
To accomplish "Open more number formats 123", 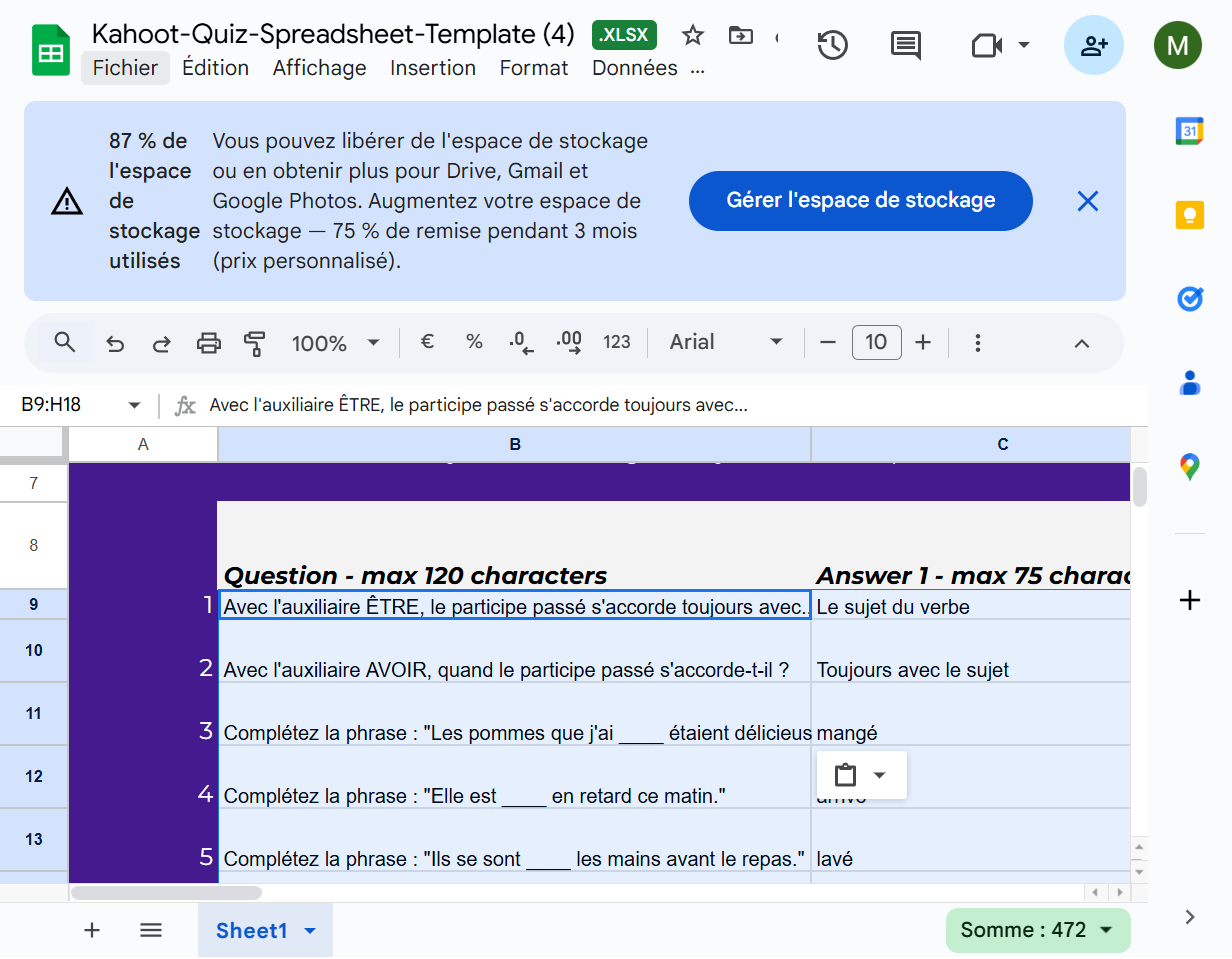I will [617, 342].
